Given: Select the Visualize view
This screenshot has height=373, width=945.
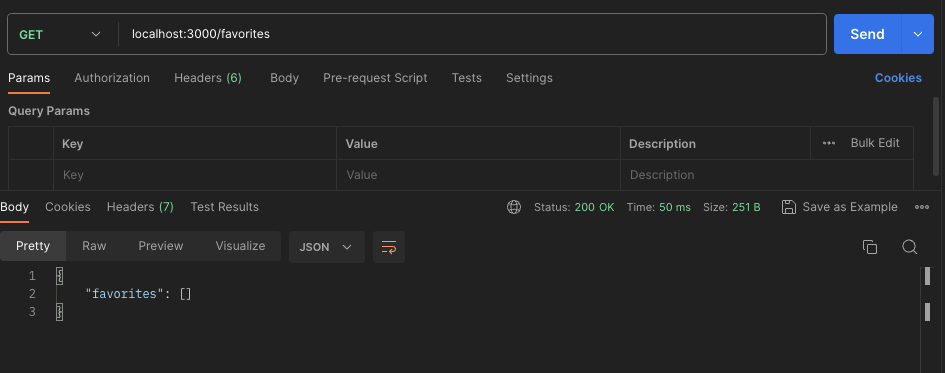Looking at the screenshot, I should [240, 246].
